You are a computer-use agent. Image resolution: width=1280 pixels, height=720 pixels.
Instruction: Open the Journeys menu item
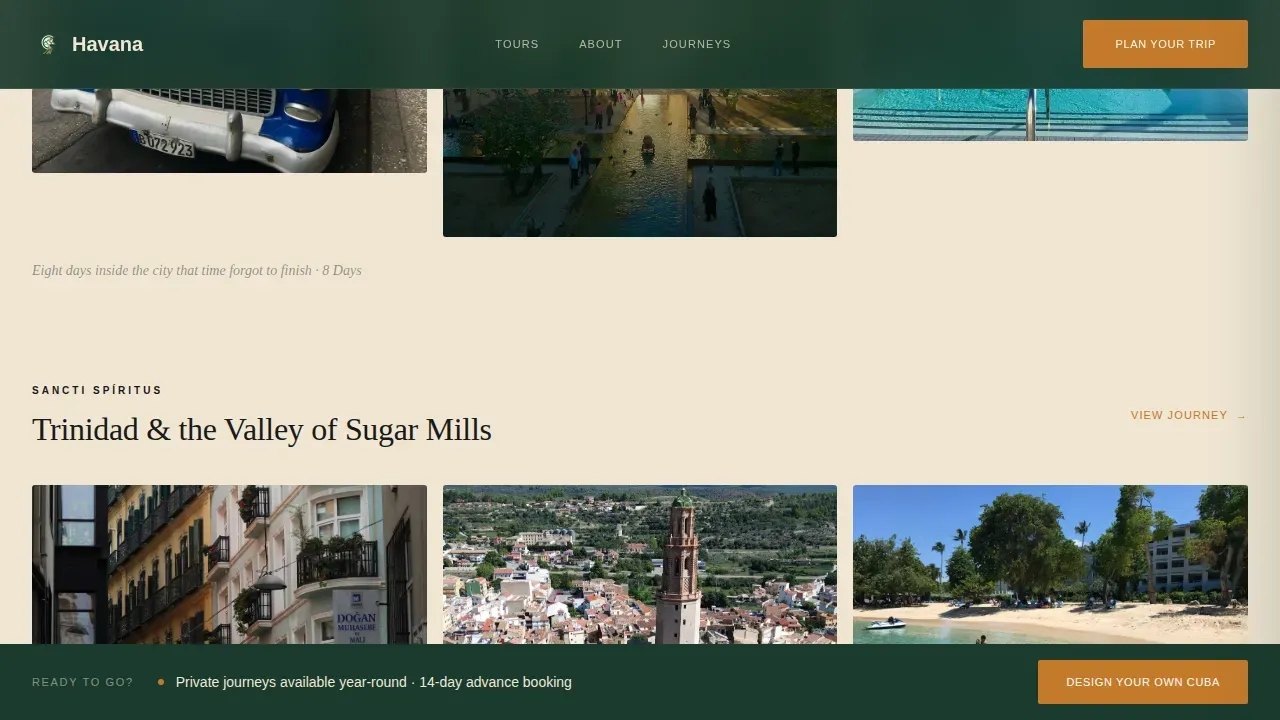pos(696,44)
